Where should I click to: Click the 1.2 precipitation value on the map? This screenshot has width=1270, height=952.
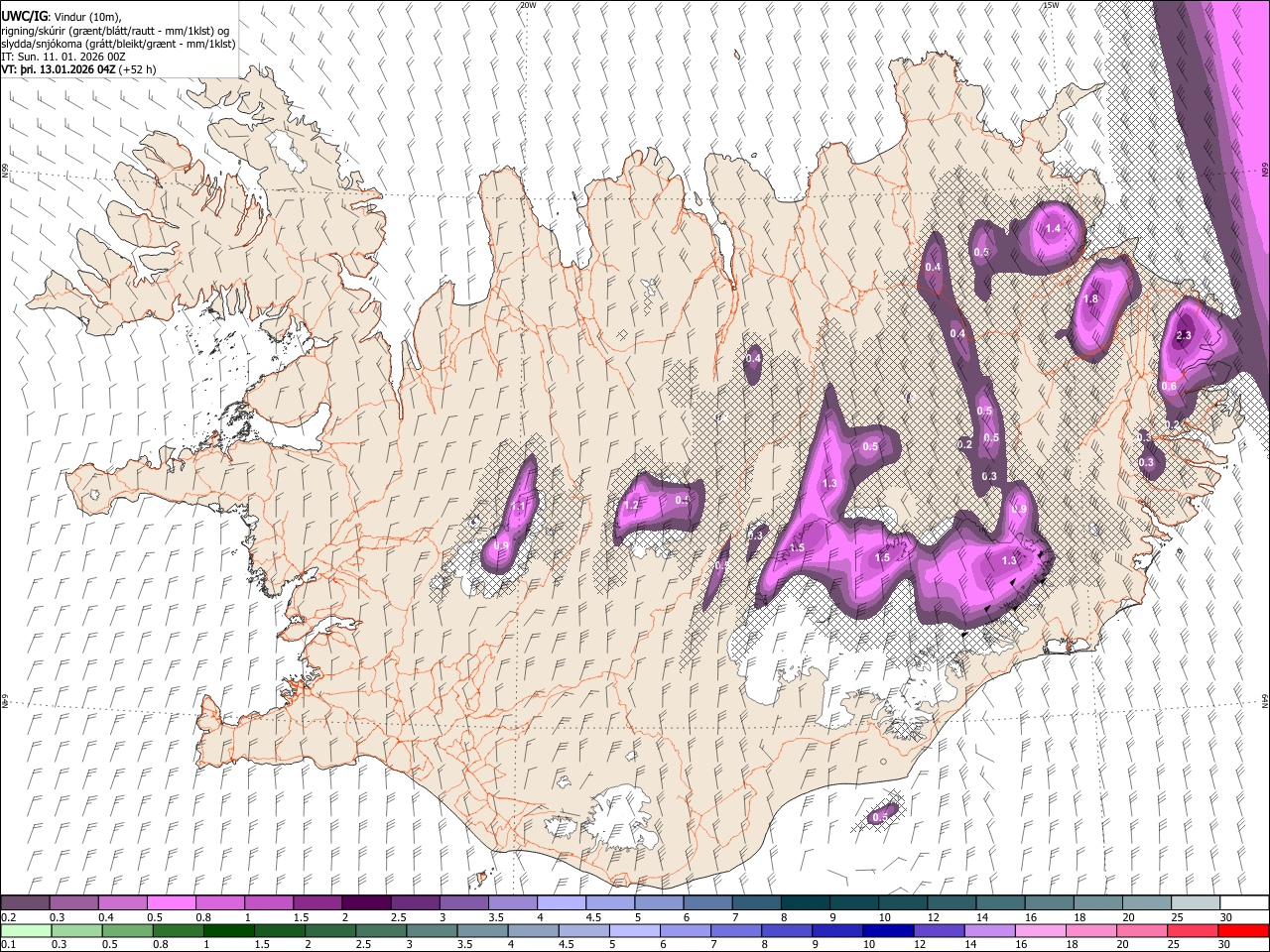click(630, 505)
